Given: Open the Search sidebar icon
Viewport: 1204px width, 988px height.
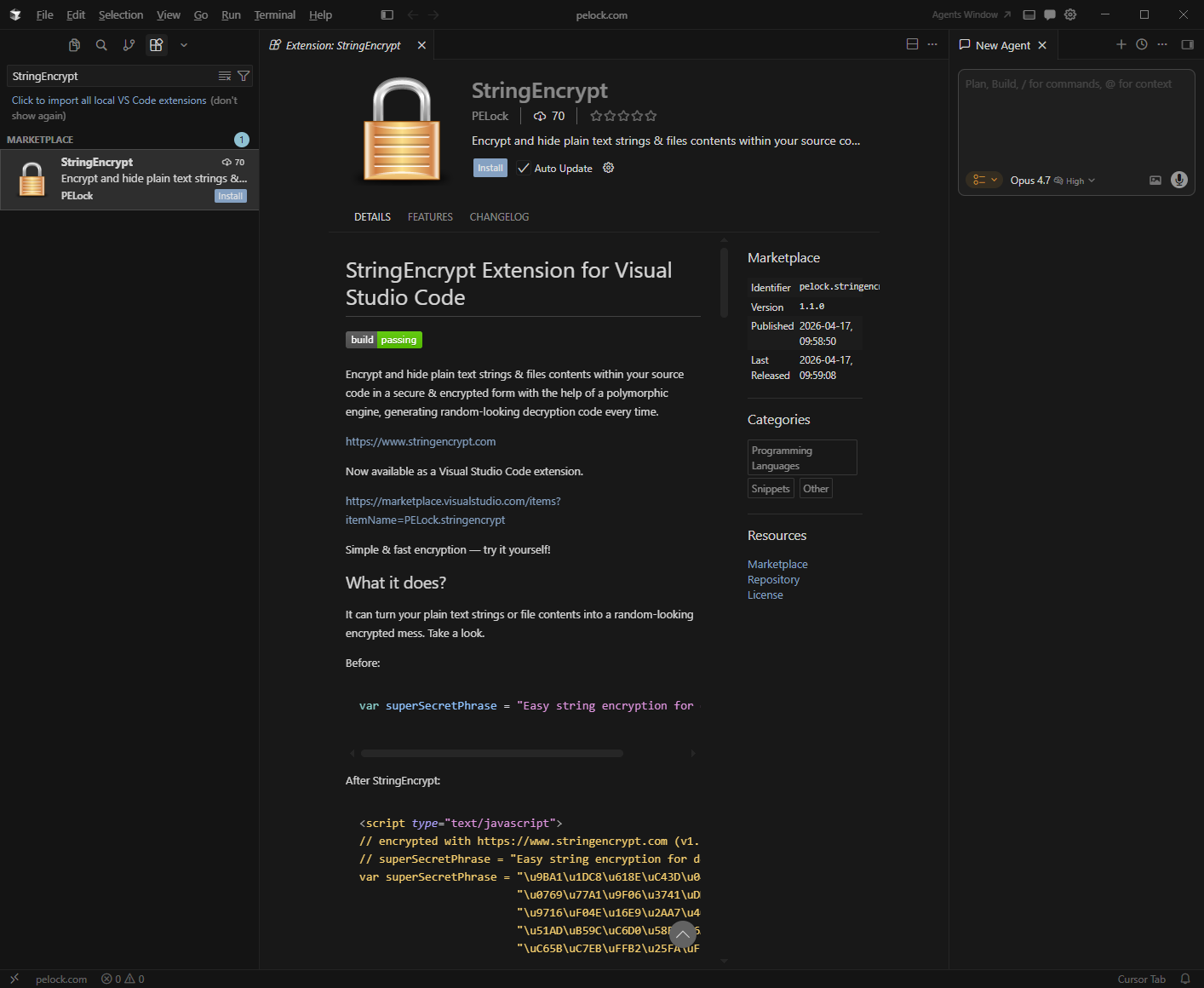Looking at the screenshot, I should 101,45.
